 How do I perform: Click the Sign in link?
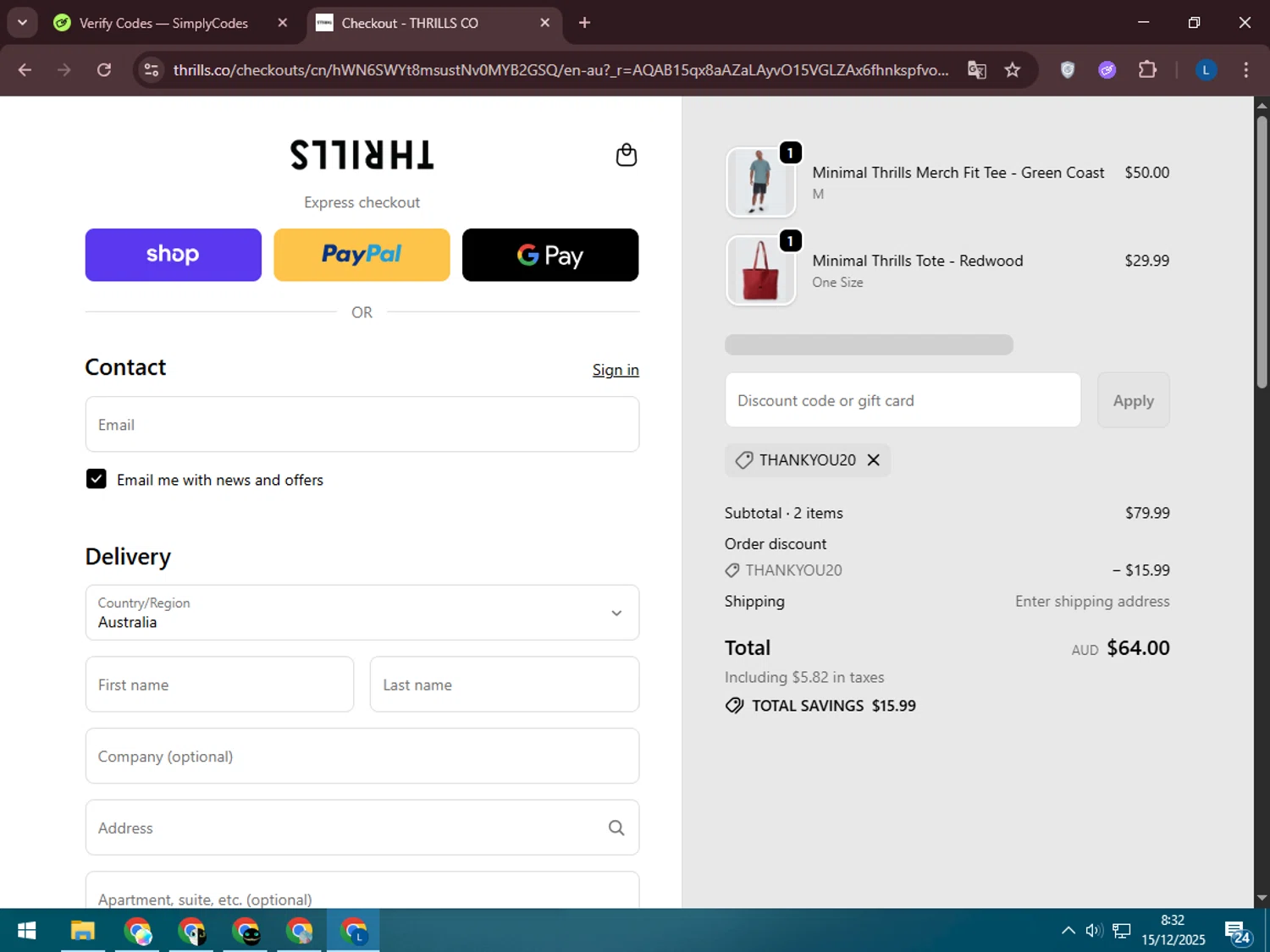(x=616, y=370)
